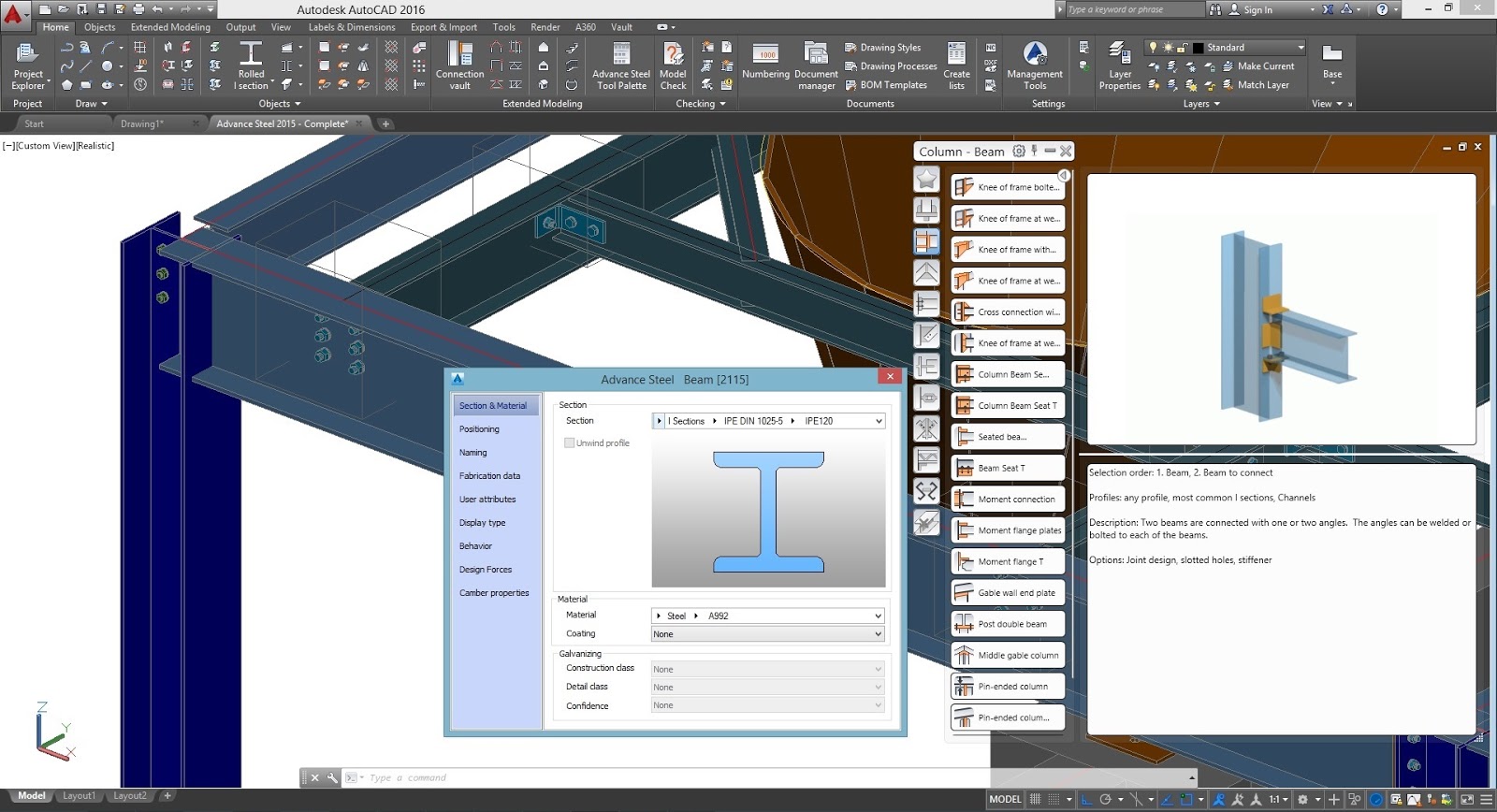Viewport: 1497px width, 812px height.
Task: Click the wrench icon beside the command line
Action: pos(332,777)
